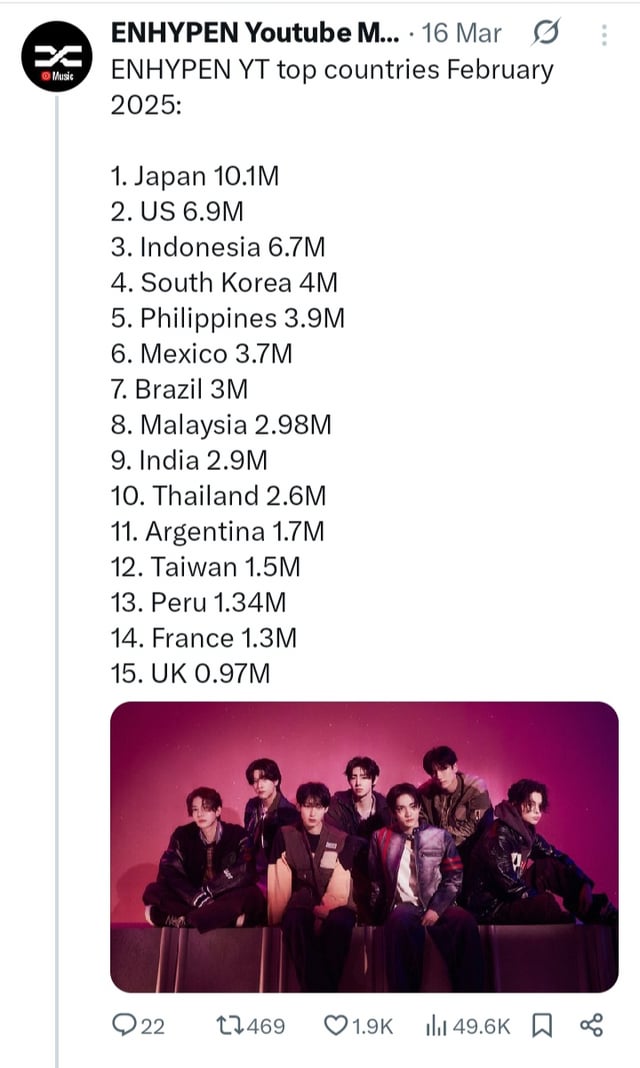Repost using the retweet arrows icon
This screenshot has height=1068, width=640.
click(228, 1025)
